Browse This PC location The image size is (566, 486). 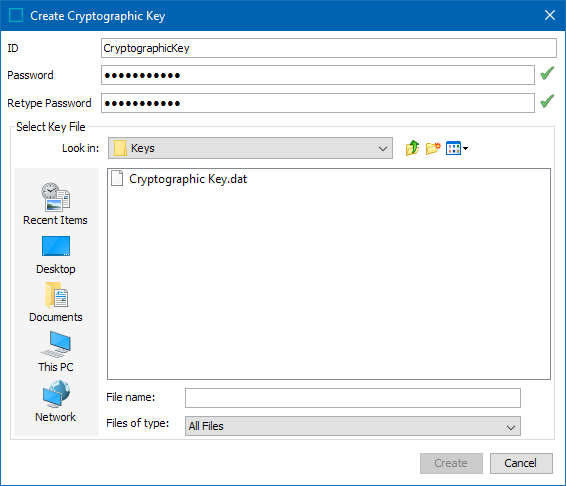[56, 352]
